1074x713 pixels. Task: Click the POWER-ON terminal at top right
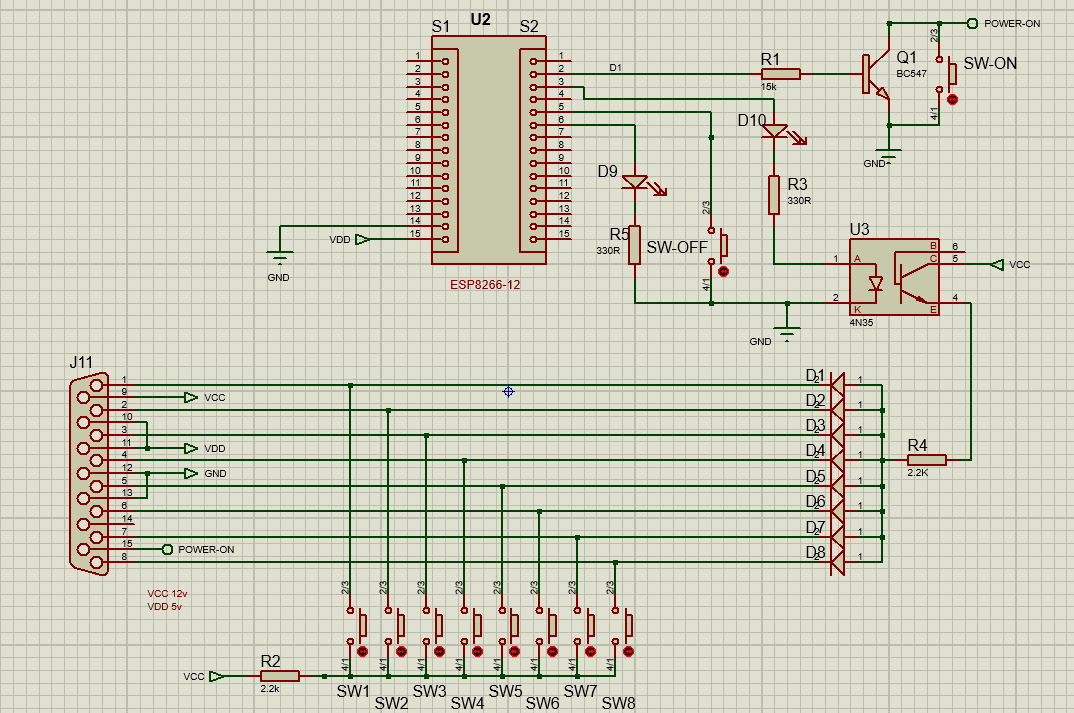[970, 23]
